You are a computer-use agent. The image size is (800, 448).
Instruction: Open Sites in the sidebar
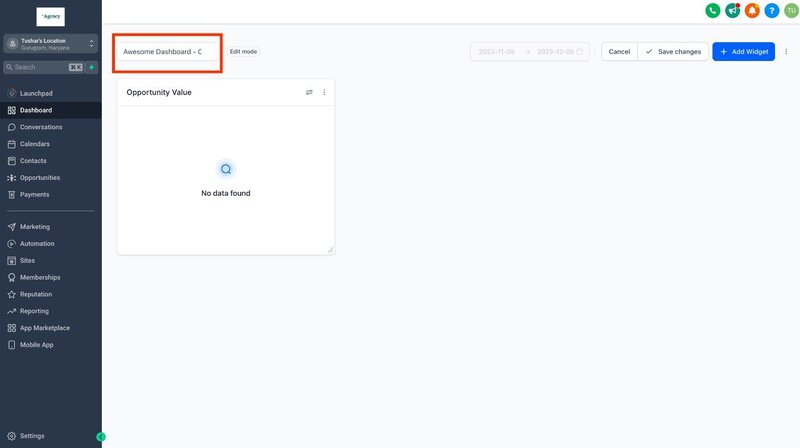pos(28,260)
